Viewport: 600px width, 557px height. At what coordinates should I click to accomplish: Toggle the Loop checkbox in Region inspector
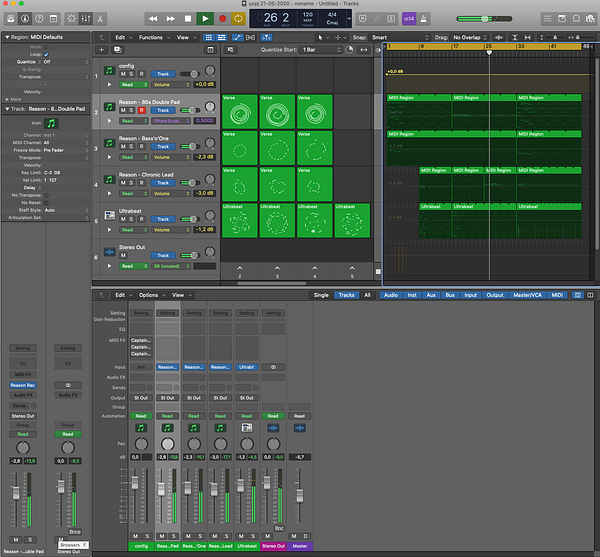pyautogui.click(x=46, y=54)
